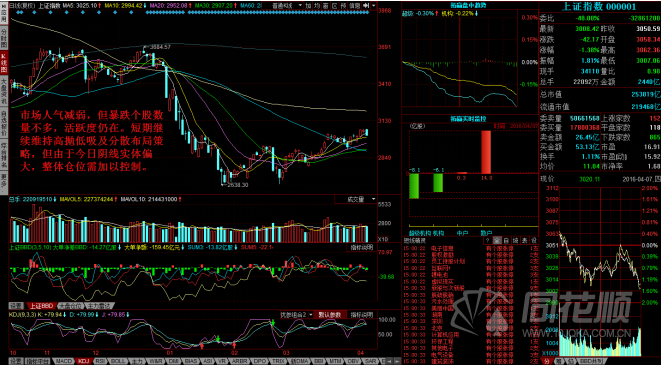
Task: Select the 分时图 item in left sidebar
Action: pyautogui.click(x=4, y=38)
